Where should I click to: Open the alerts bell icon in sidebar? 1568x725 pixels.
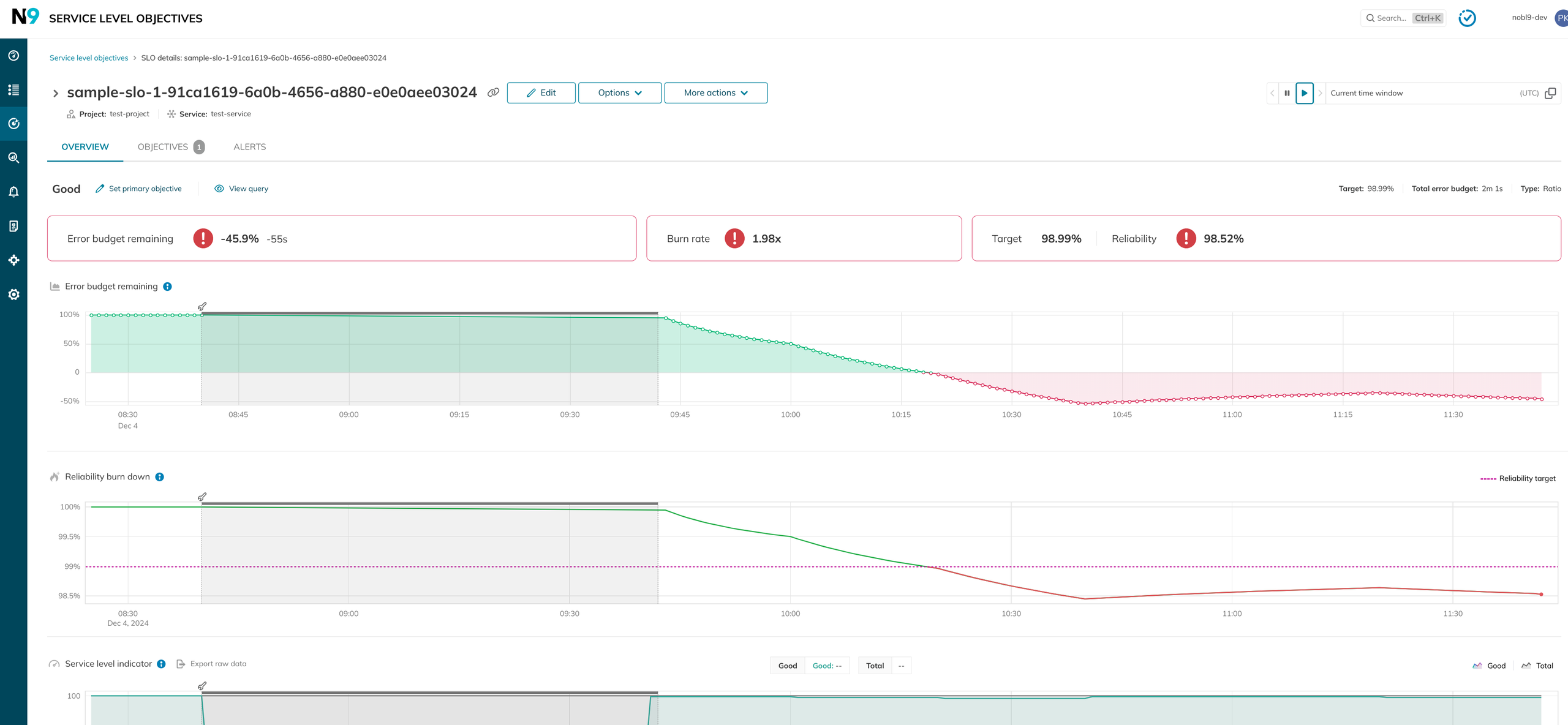(x=13, y=192)
